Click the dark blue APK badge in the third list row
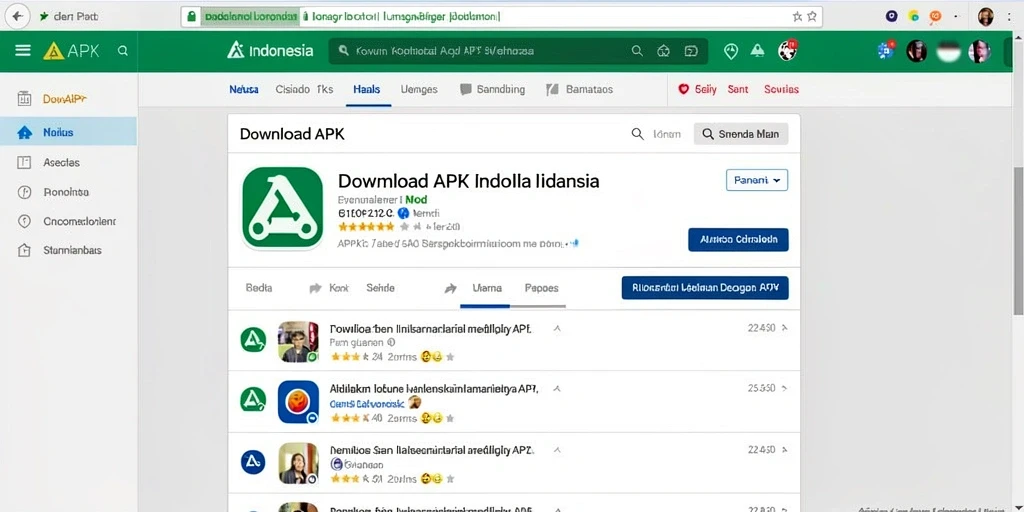Screen dimensions: 1024x512 (253, 462)
